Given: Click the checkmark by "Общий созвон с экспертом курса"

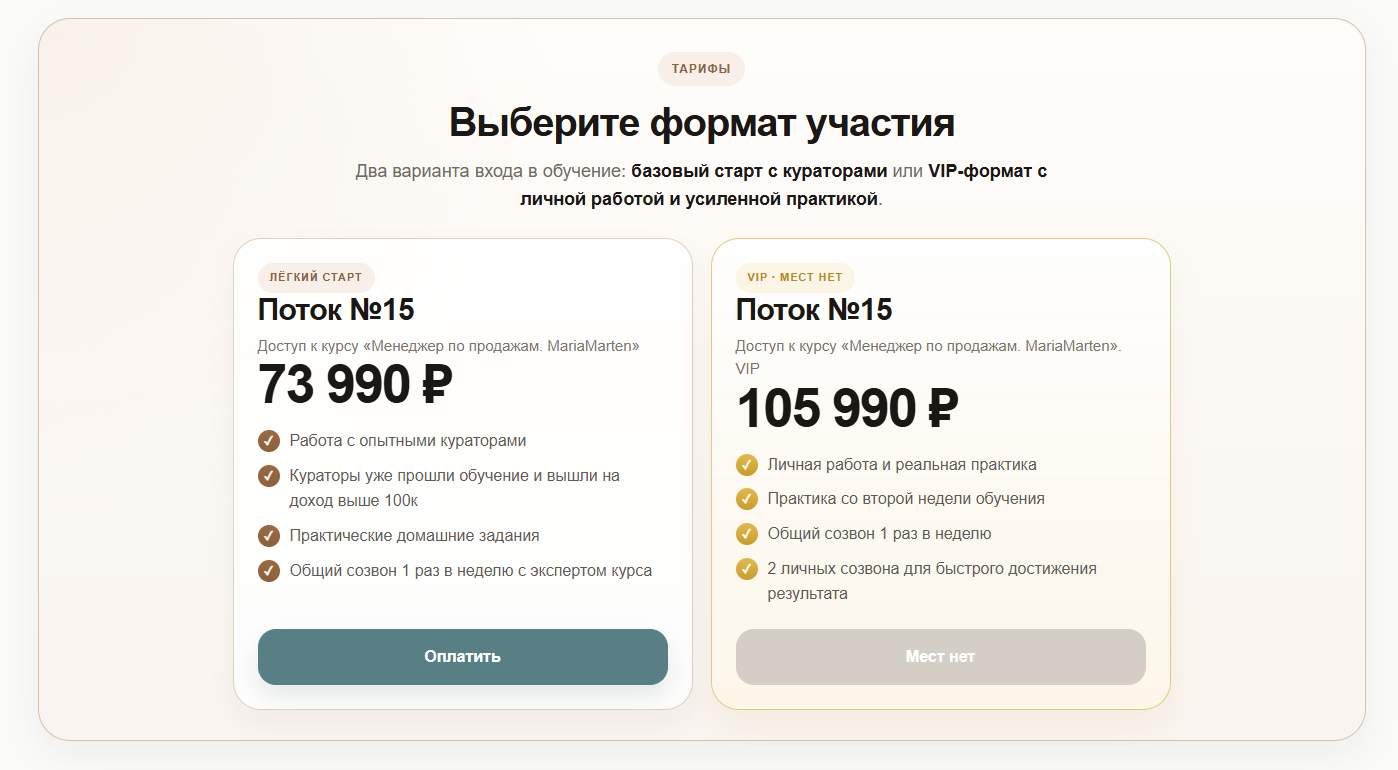Looking at the screenshot, I should [269, 571].
